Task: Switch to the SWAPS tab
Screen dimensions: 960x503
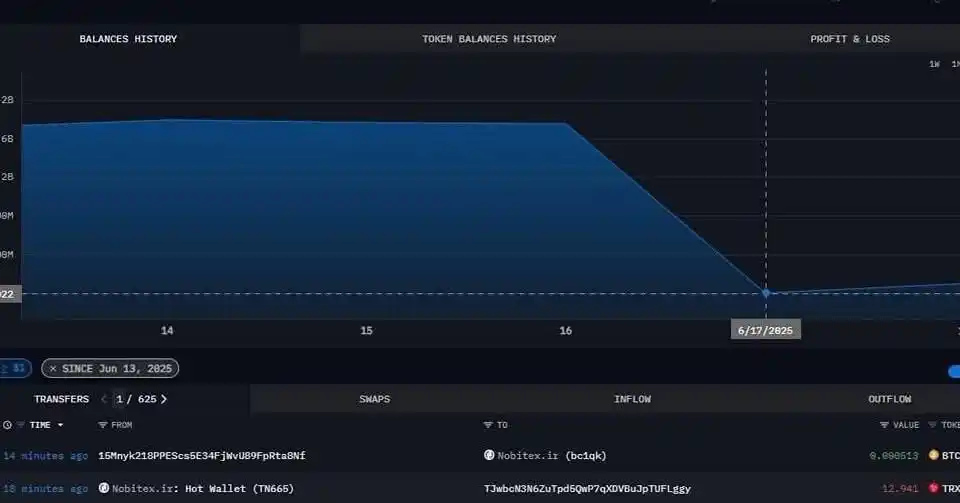Action: point(375,399)
